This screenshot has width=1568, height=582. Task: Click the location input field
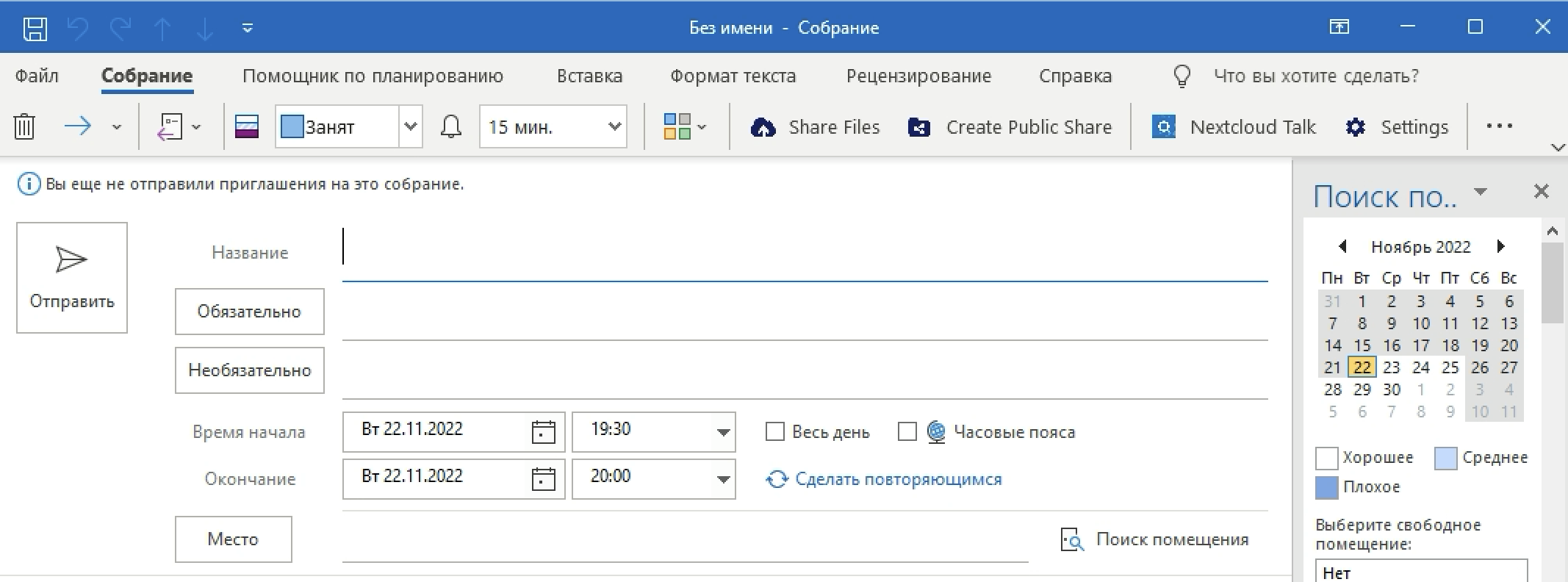click(x=685, y=540)
